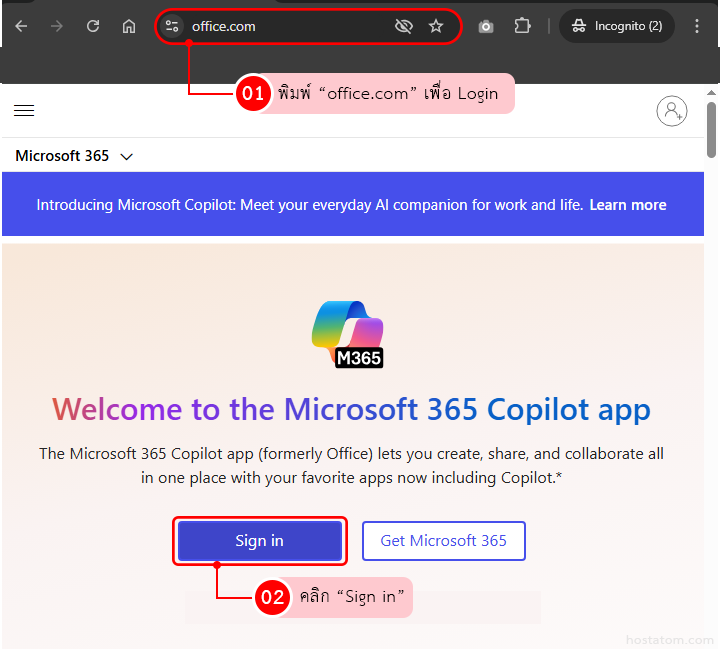Click the Get Microsoft 365 button
The height and width of the screenshot is (649, 720).
click(x=443, y=541)
